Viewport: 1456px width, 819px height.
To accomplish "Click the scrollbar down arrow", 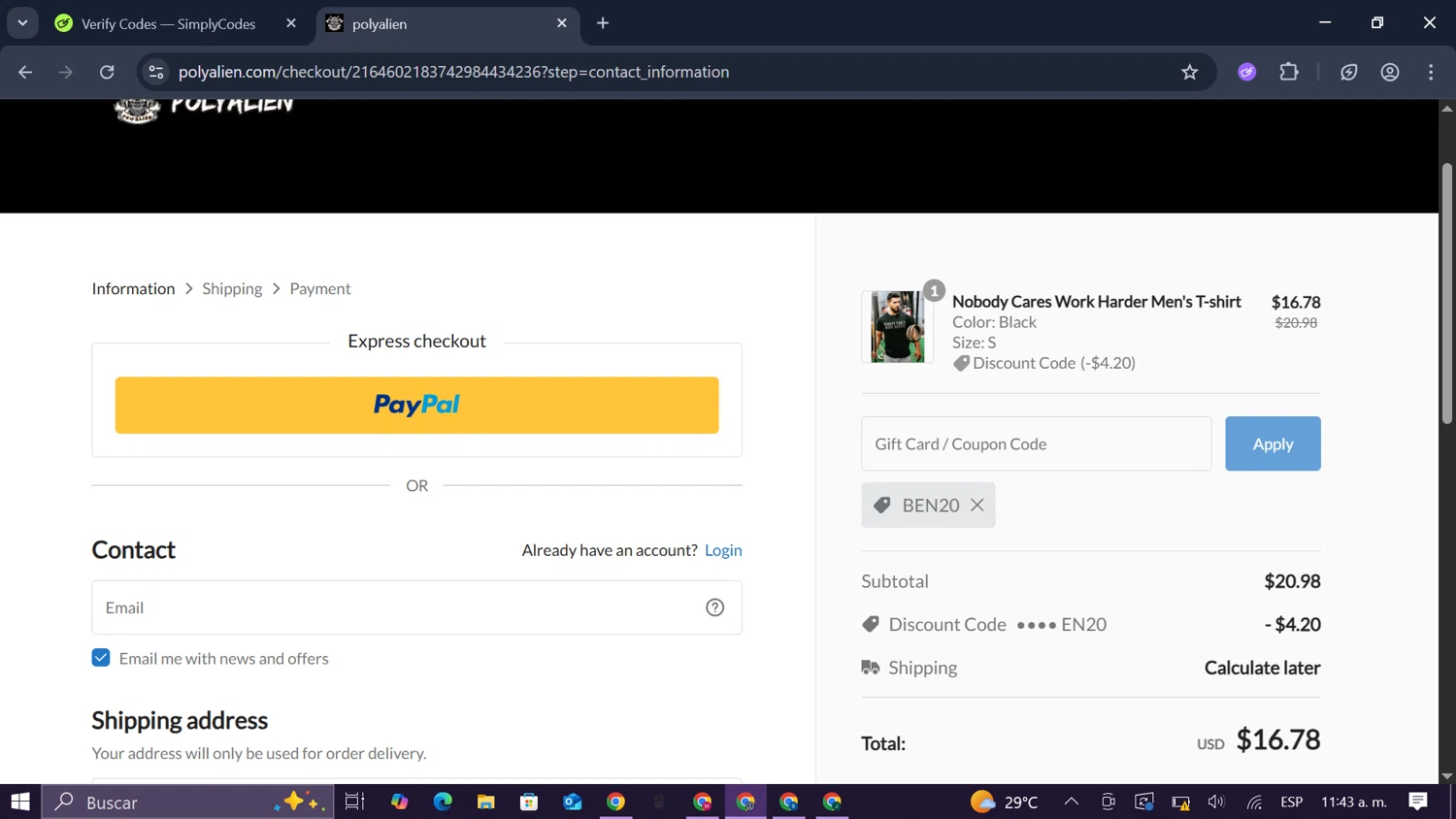I will click(1446, 775).
